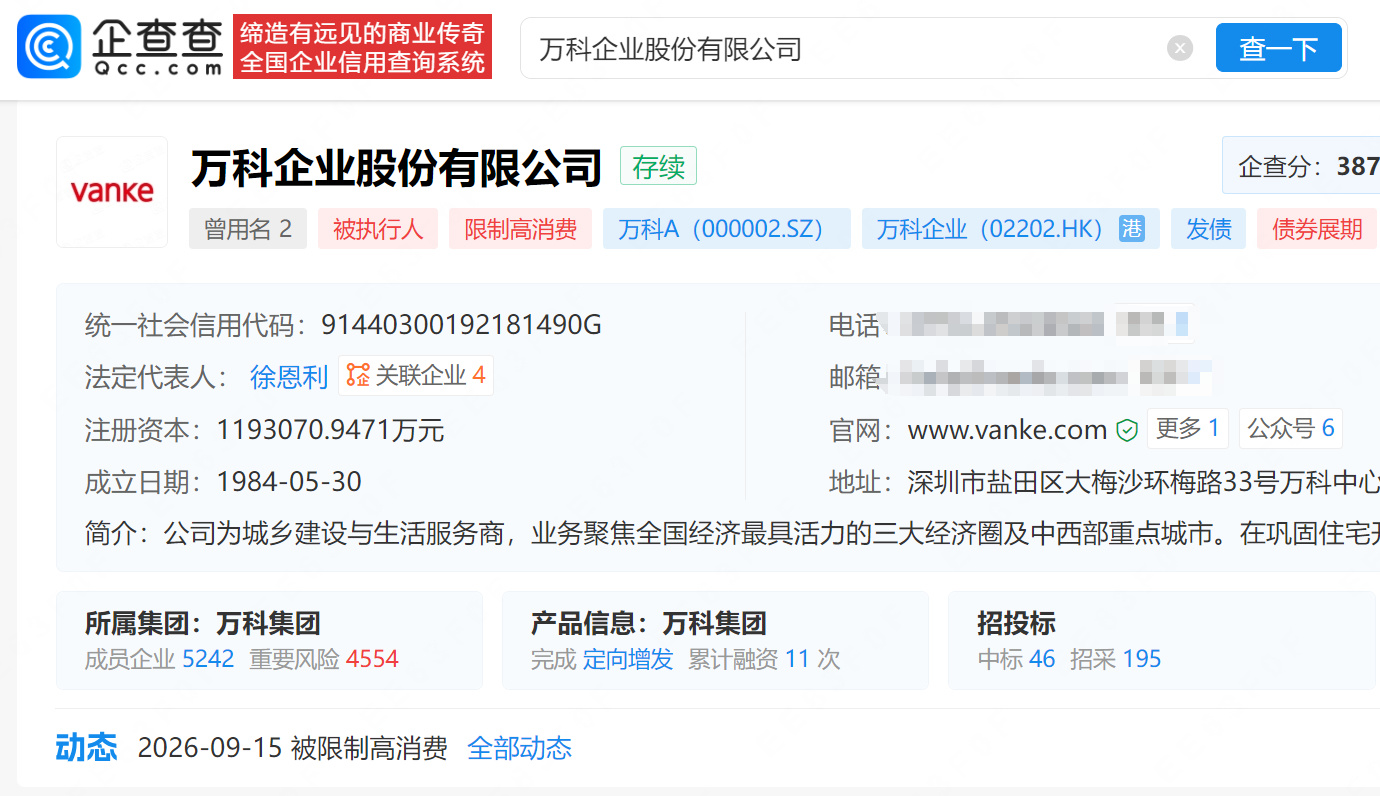Click the green verified shield icon
Image resolution: width=1380 pixels, height=796 pixels.
click(x=1127, y=430)
